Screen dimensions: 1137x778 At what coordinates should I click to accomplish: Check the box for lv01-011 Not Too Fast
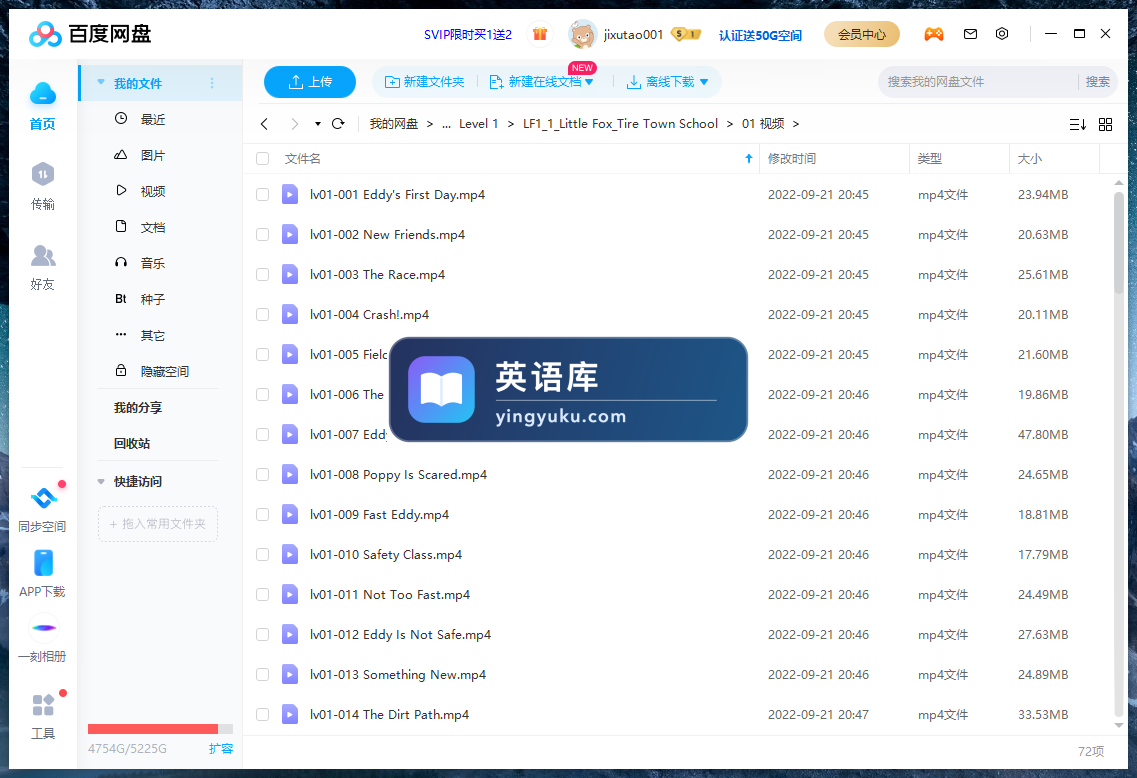pyautogui.click(x=262, y=595)
